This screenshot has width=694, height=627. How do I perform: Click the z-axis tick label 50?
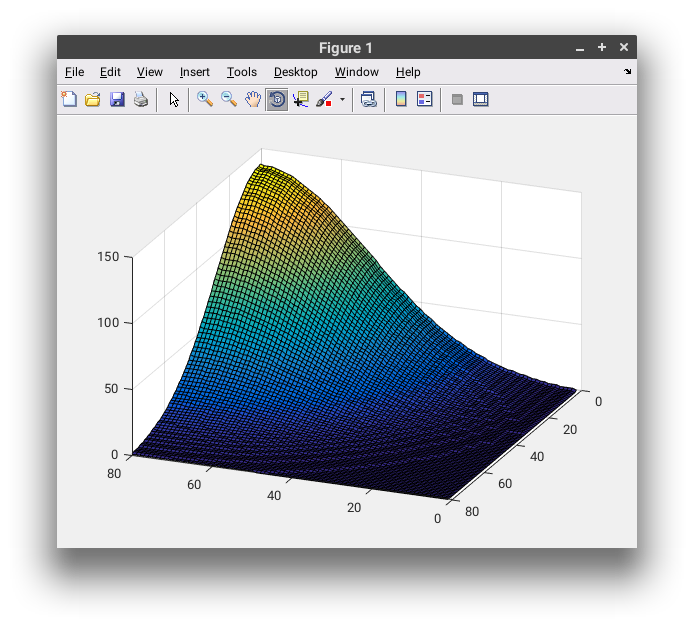[x=112, y=389]
